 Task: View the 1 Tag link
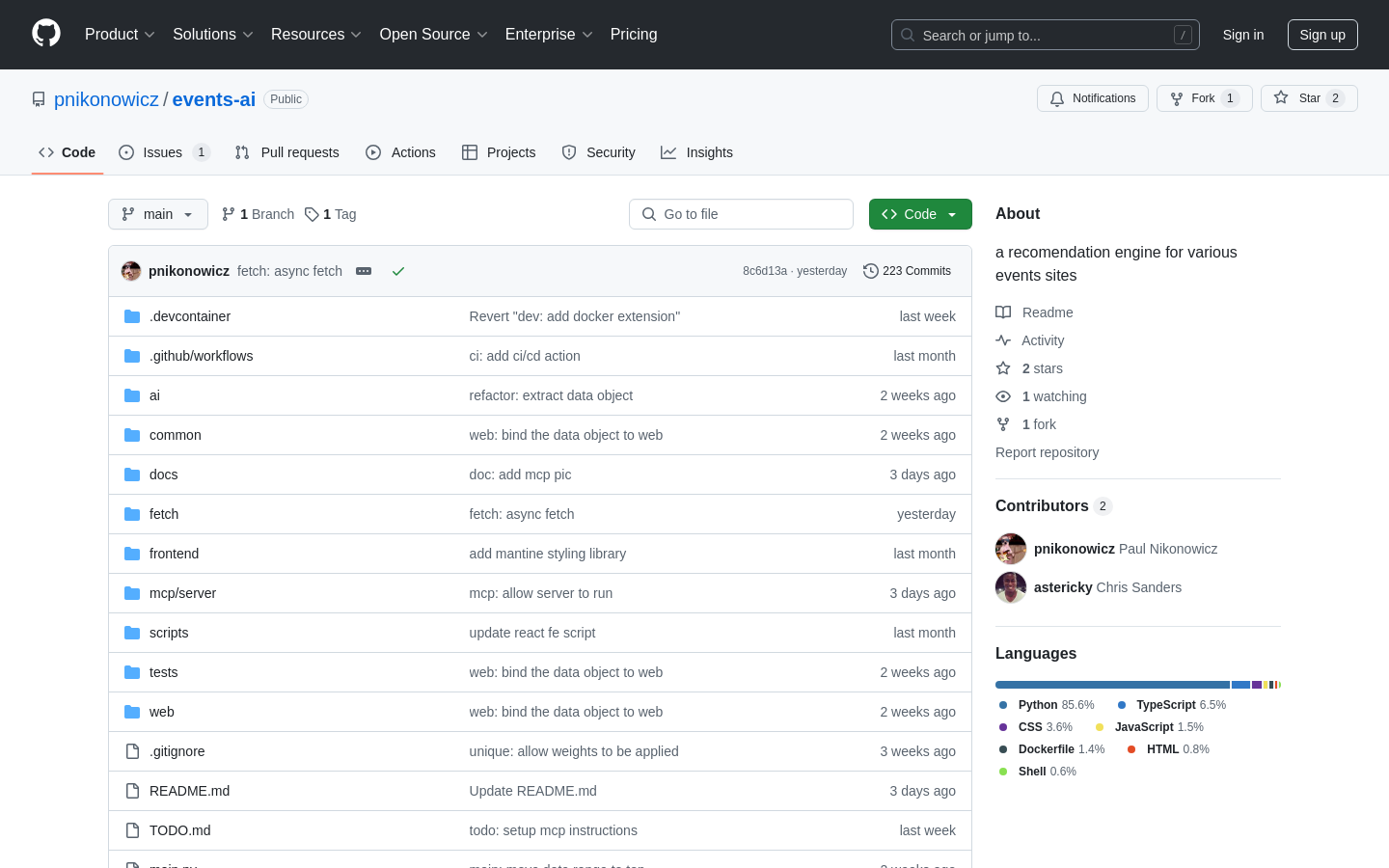pyautogui.click(x=330, y=214)
